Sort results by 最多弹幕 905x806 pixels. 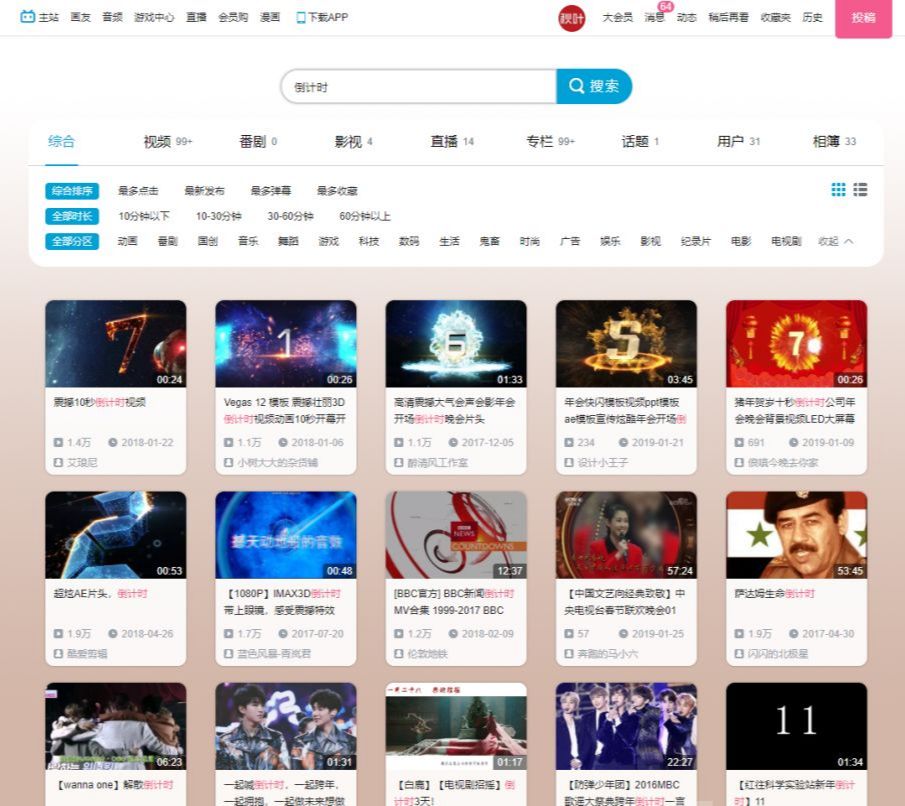[271, 191]
